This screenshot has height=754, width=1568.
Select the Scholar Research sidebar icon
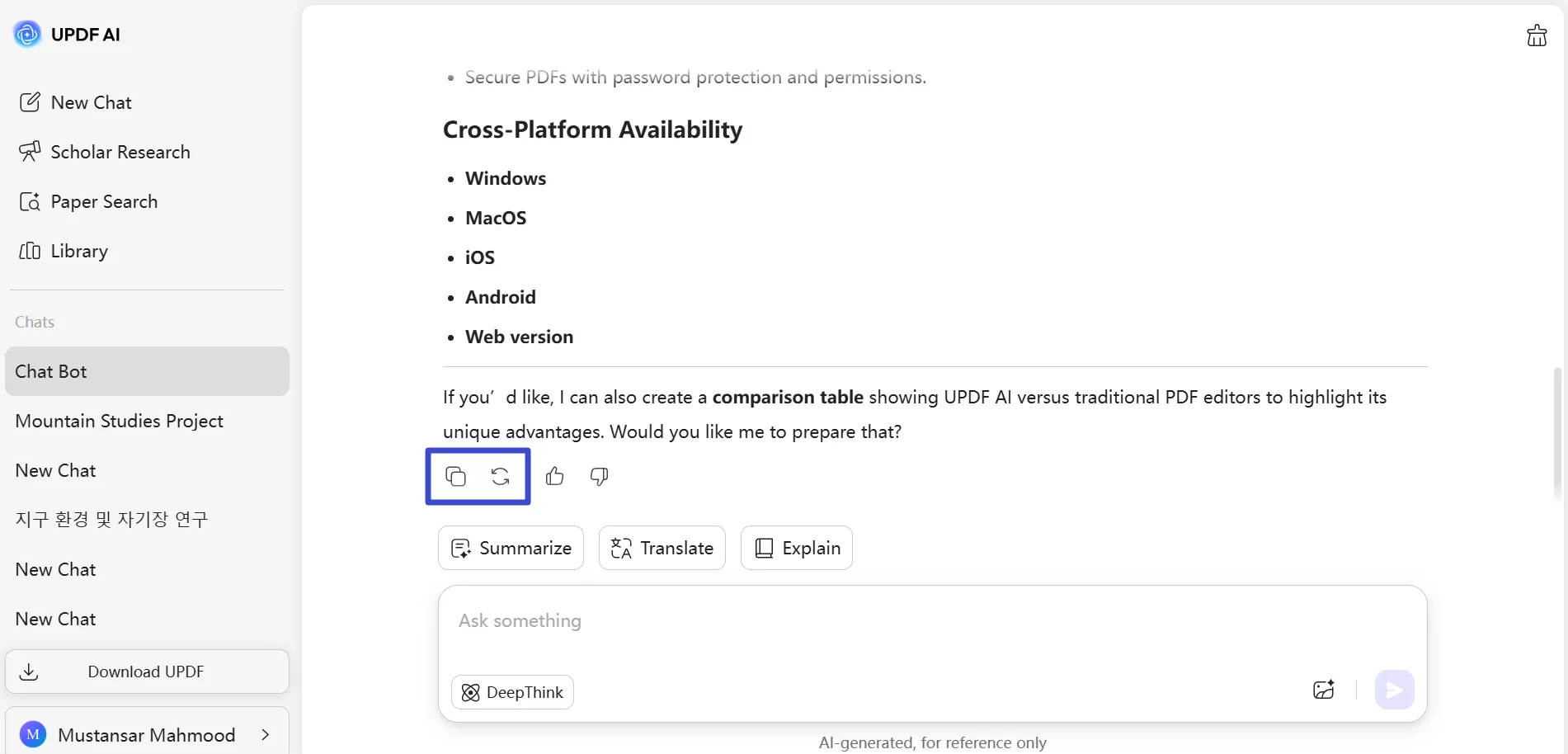[x=30, y=152]
